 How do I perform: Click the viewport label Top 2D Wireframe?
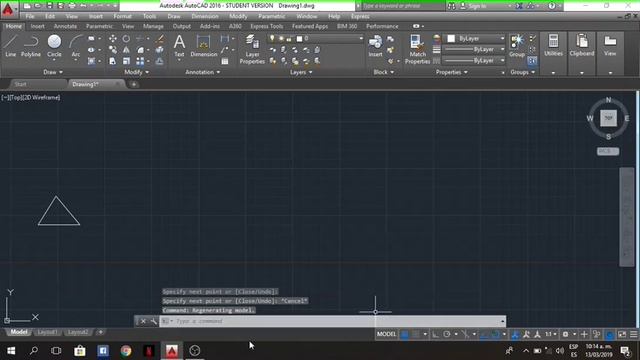(31, 98)
